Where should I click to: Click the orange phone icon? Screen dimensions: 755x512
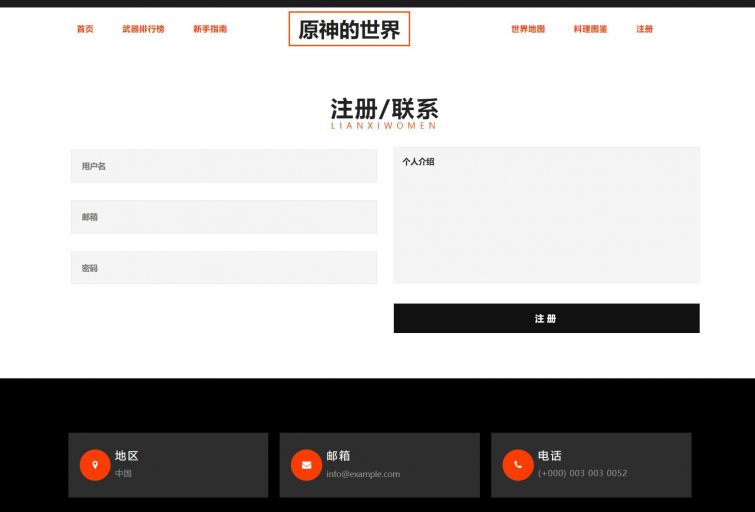(x=518, y=465)
